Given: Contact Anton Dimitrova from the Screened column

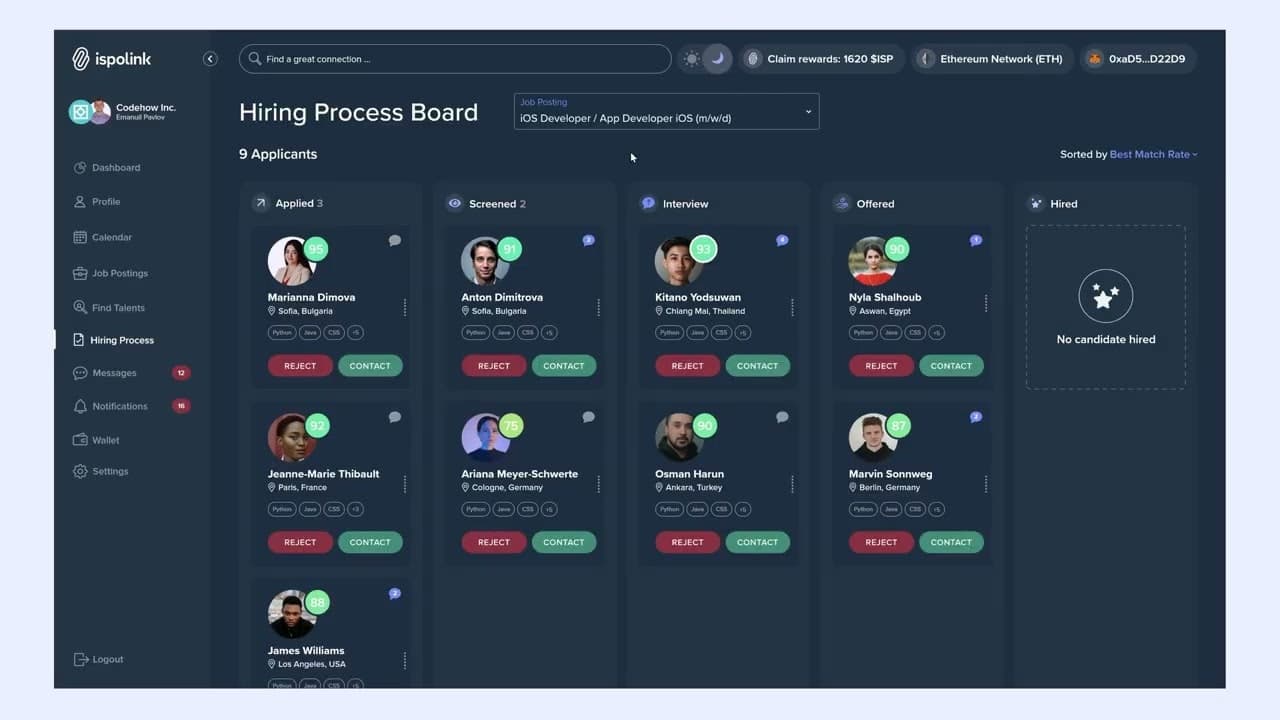Looking at the screenshot, I should (x=564, y=365).
